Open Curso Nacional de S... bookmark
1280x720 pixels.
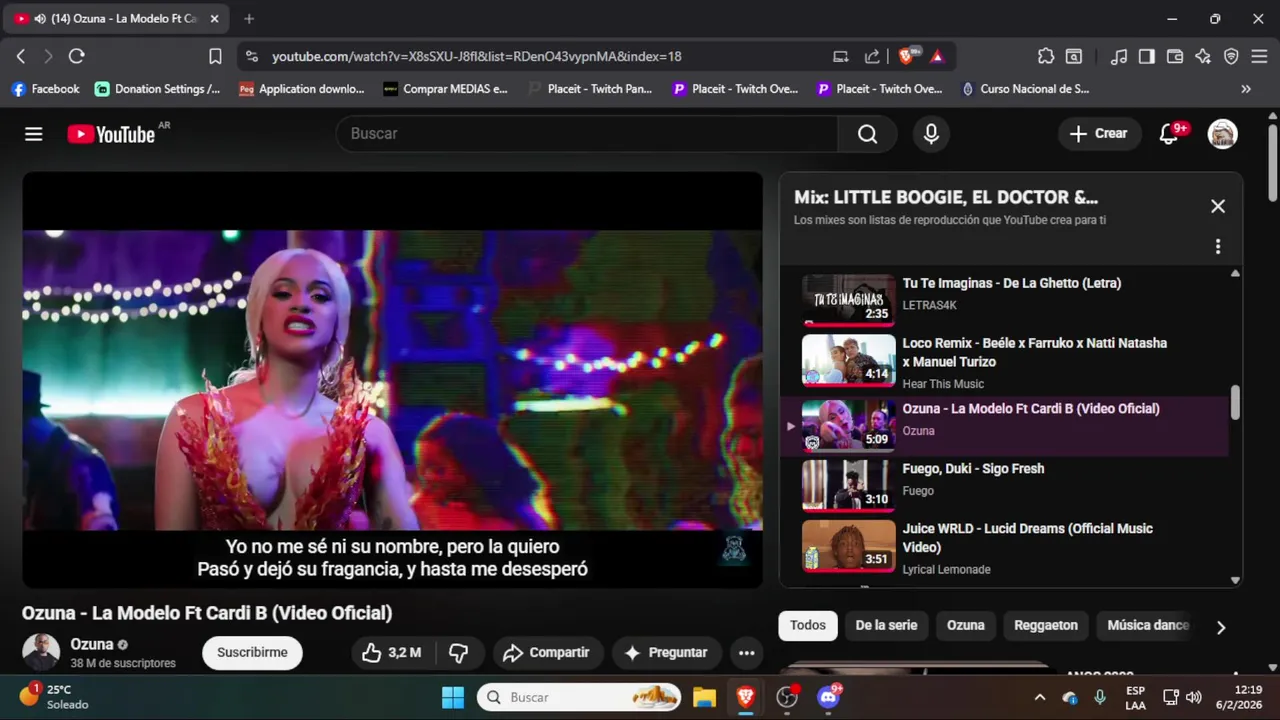(1025, 89)
